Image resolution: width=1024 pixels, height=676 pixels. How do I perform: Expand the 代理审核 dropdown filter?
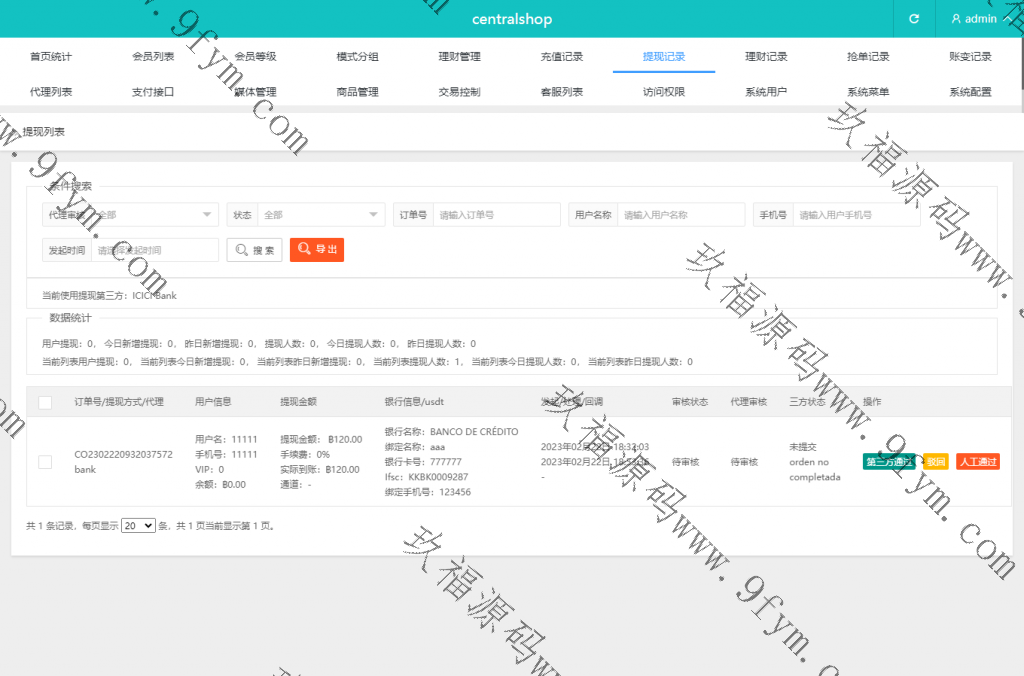tap(154, 215)
